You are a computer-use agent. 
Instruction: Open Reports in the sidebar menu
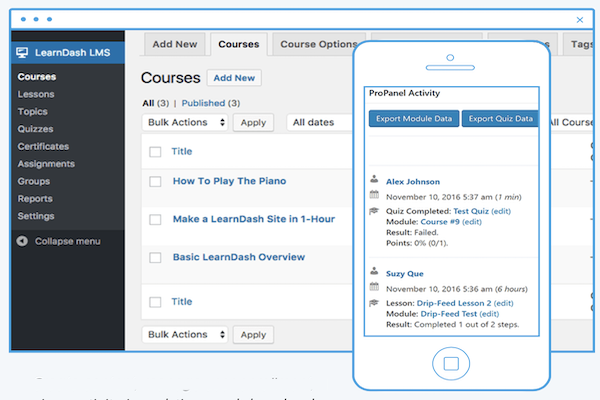coord(35,199)
